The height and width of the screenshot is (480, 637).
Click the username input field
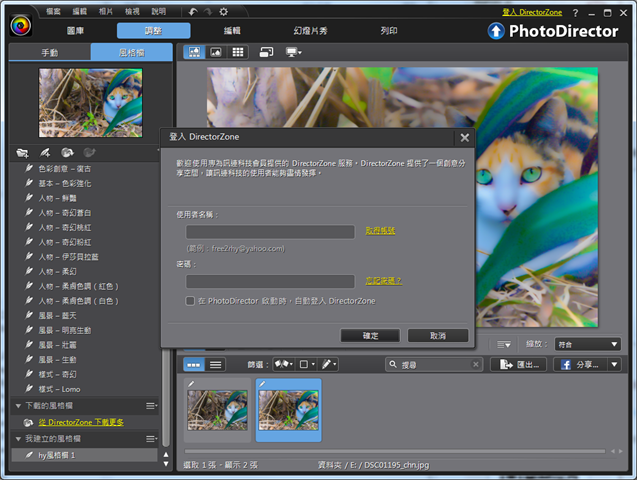click(270, 232)
